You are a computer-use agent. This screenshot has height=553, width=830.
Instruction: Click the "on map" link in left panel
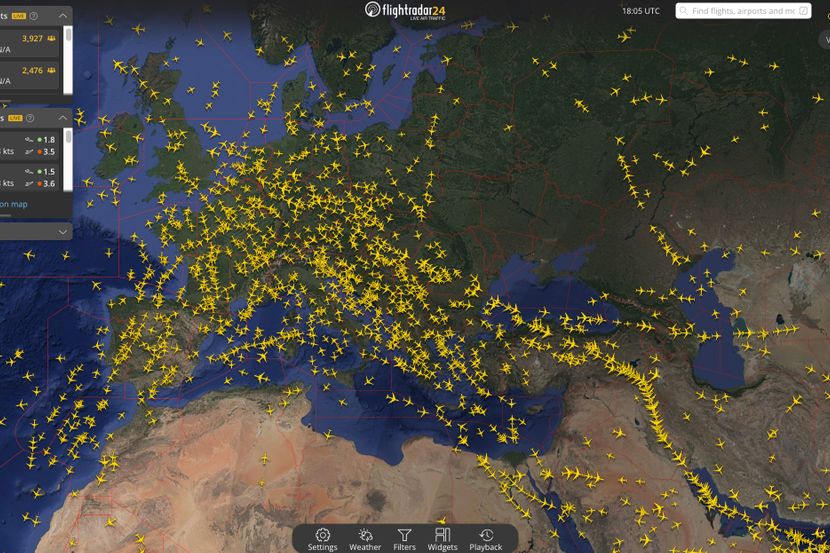pyautogui.click(x=14, y=204)
